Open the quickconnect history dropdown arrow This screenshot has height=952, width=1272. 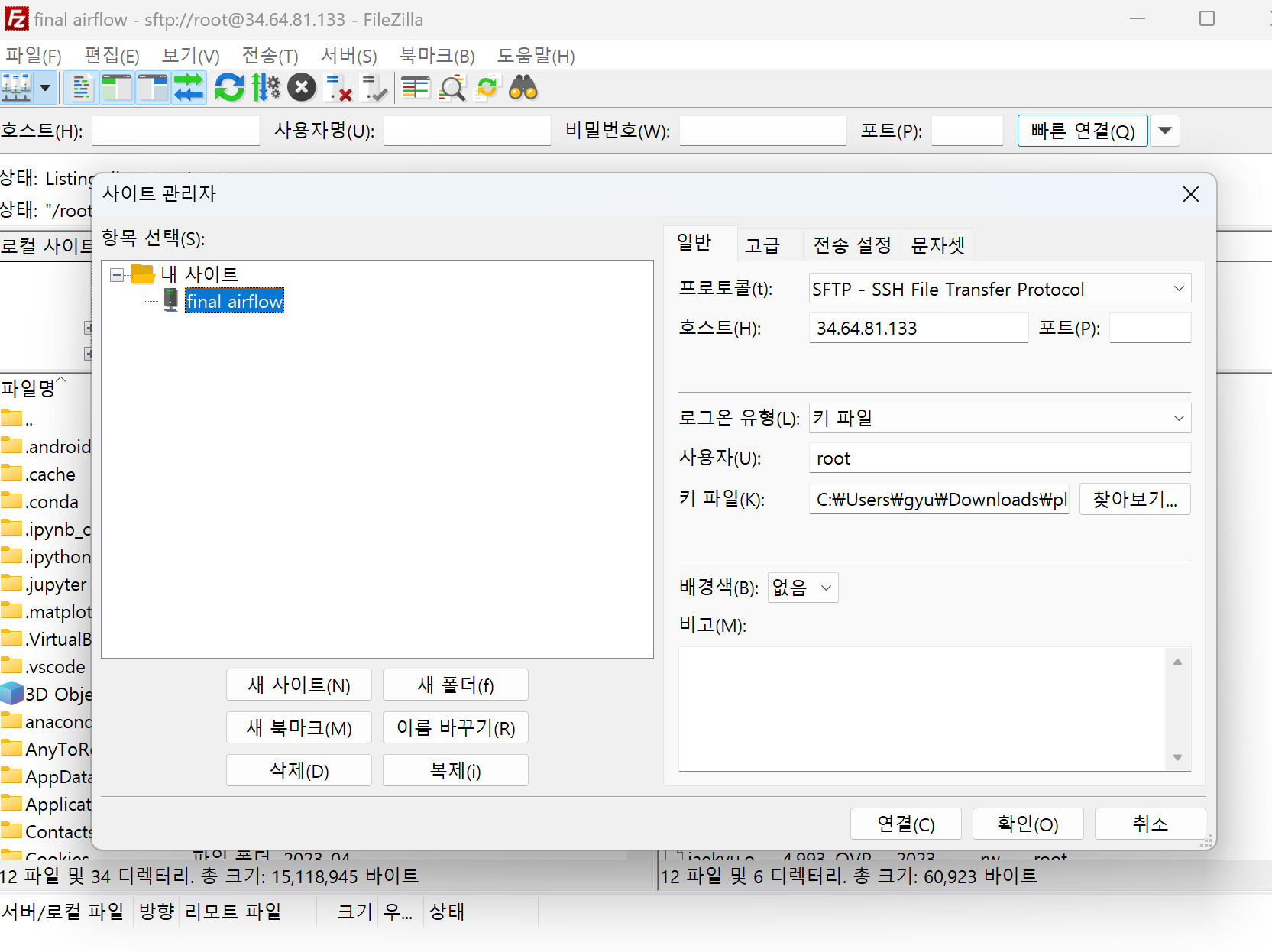(x=1165, y=131)
